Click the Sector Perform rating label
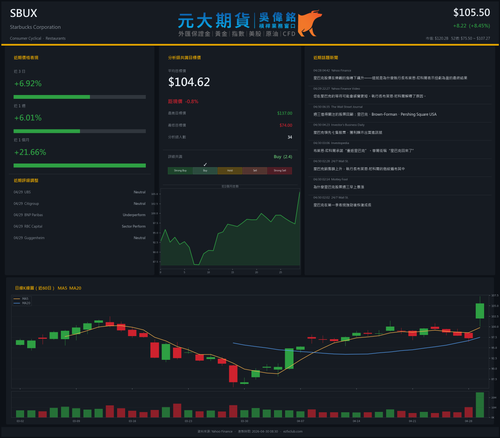Viewport: 500px width, 438px height. (134, 226)
